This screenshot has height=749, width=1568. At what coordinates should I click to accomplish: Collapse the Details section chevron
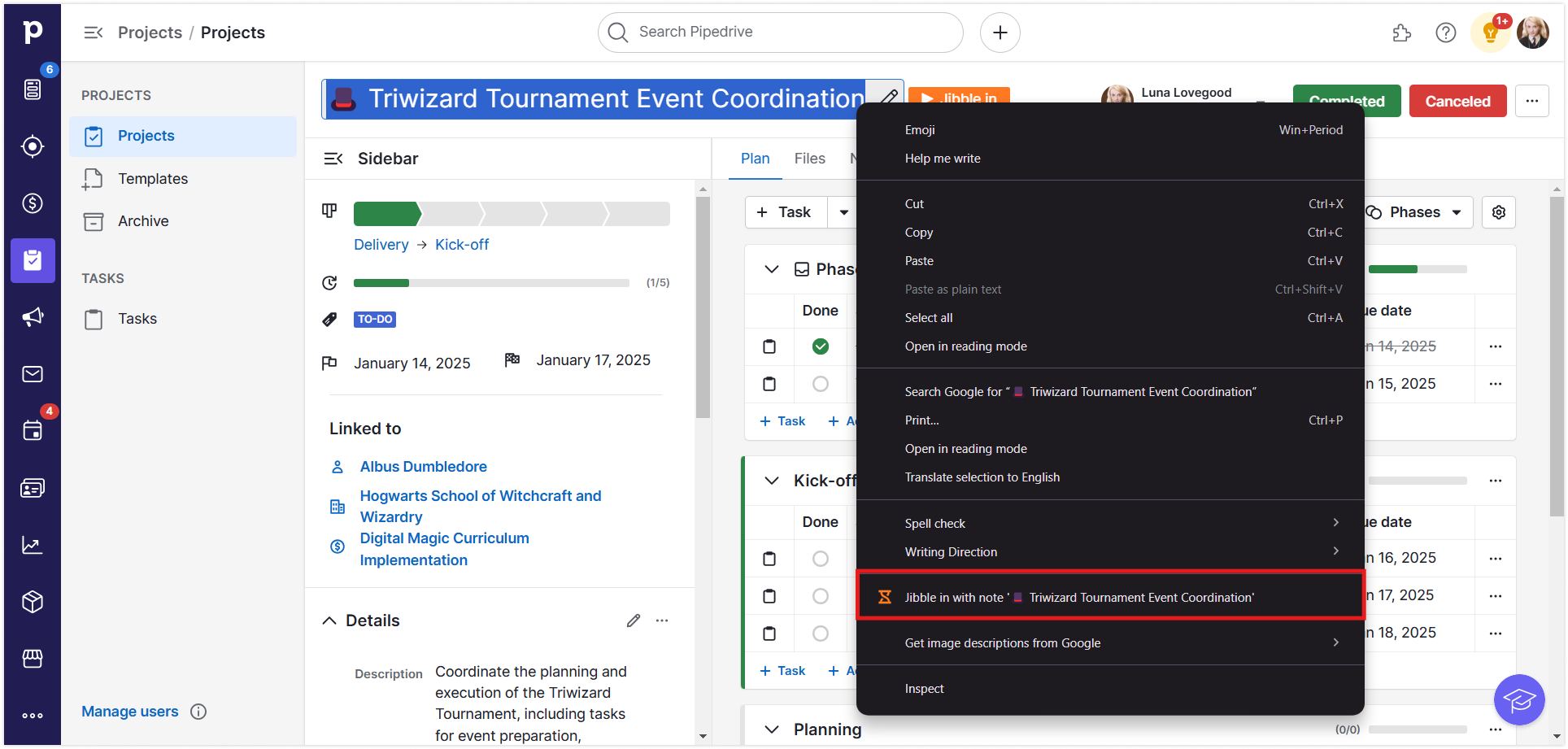[329, 621]
